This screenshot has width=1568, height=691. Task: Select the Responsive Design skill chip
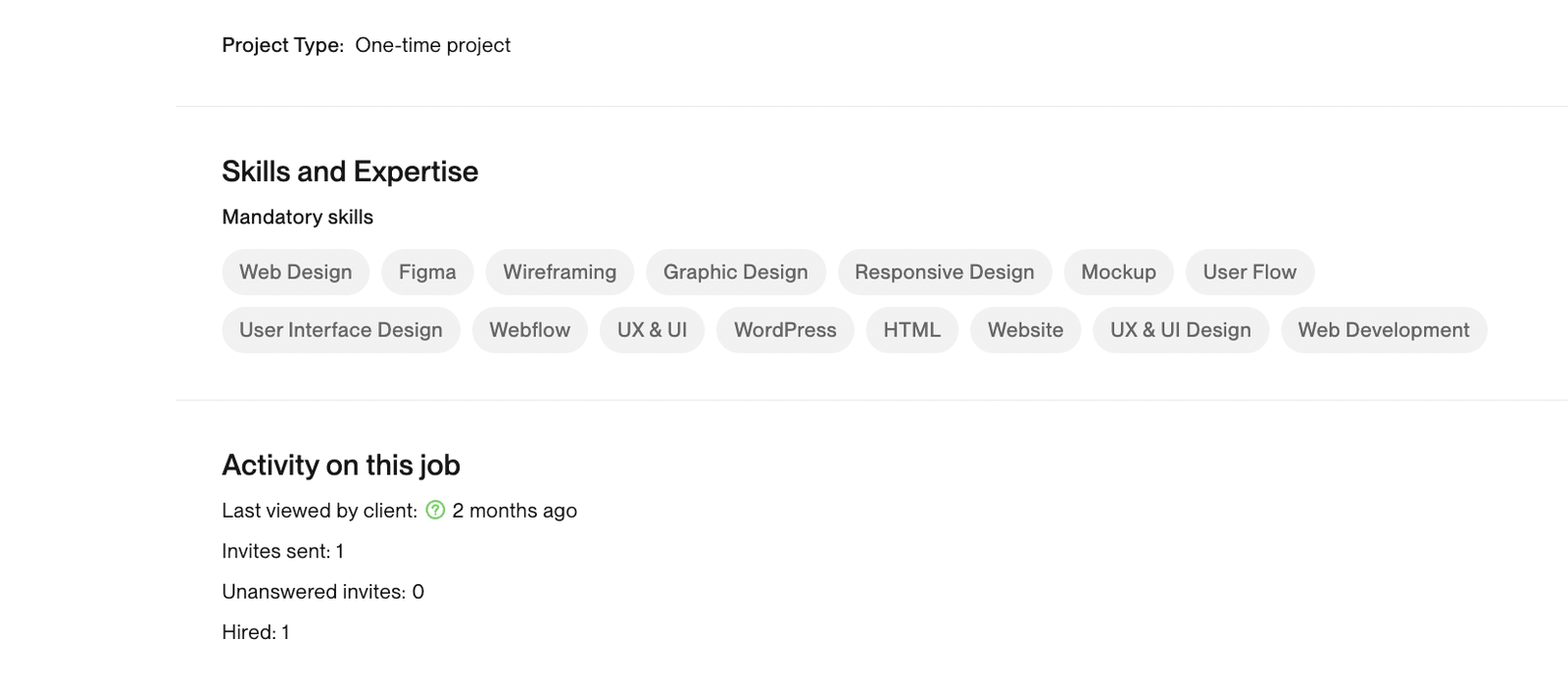tap(944, 271)
